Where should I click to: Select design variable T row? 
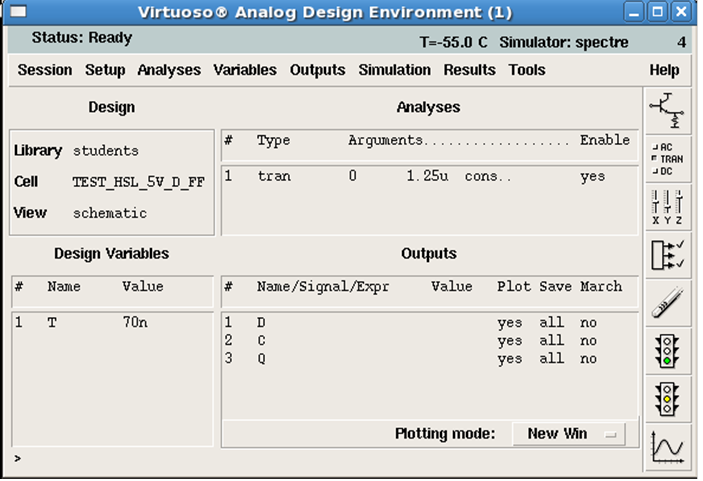(x=112, y=322)
